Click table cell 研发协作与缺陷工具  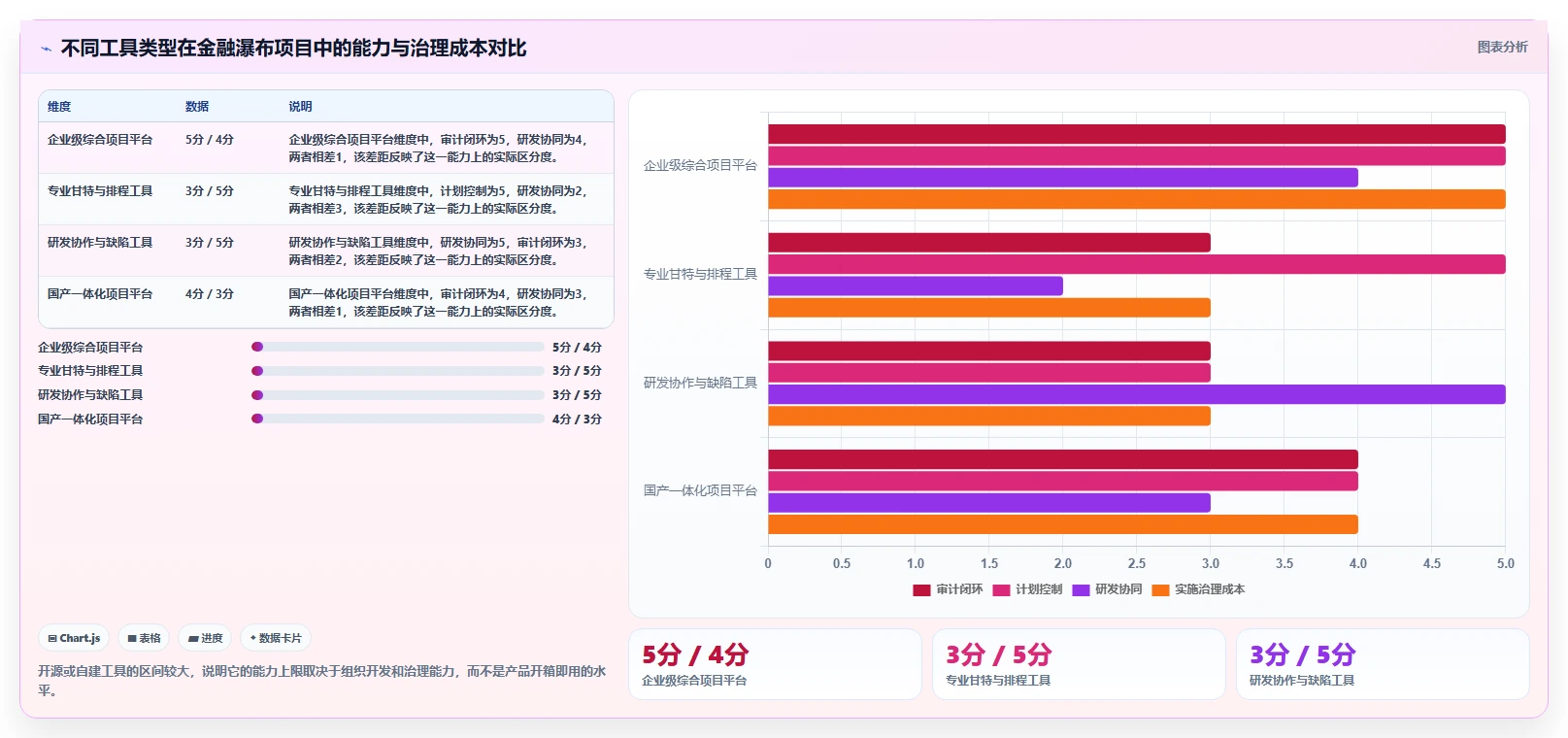click(x=100, y=243)
